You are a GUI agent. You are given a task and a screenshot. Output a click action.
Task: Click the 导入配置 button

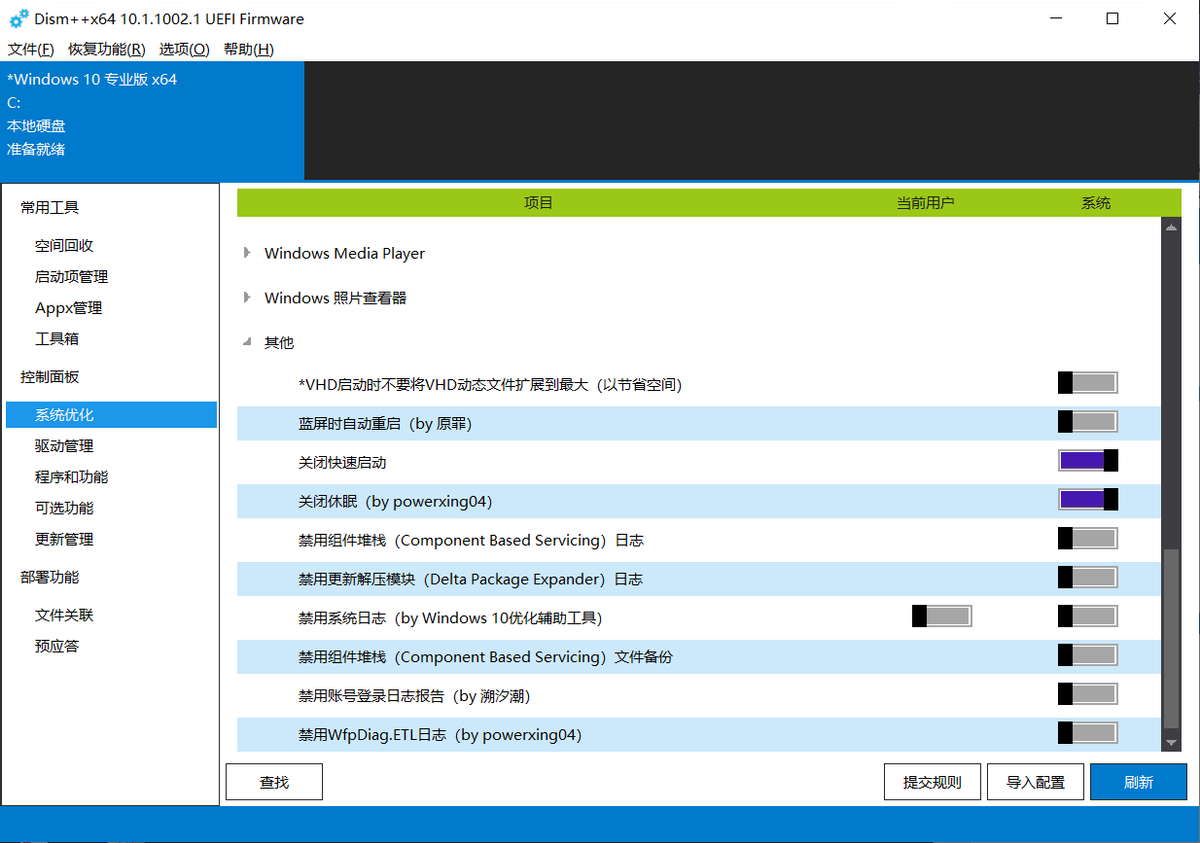pyautogui.click(x=1035, y=782)
